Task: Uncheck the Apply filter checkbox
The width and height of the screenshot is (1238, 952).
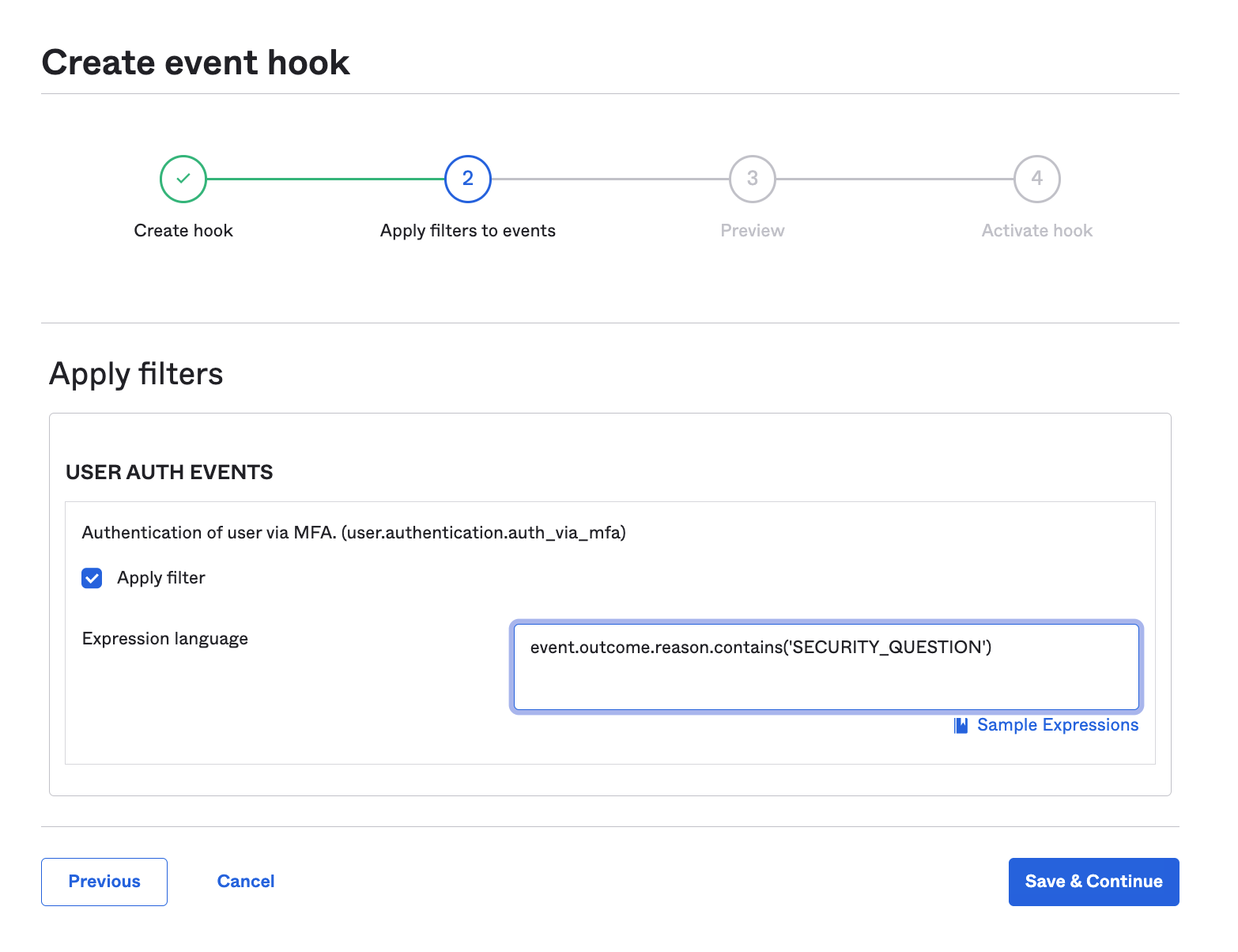Action: (92, 578)
